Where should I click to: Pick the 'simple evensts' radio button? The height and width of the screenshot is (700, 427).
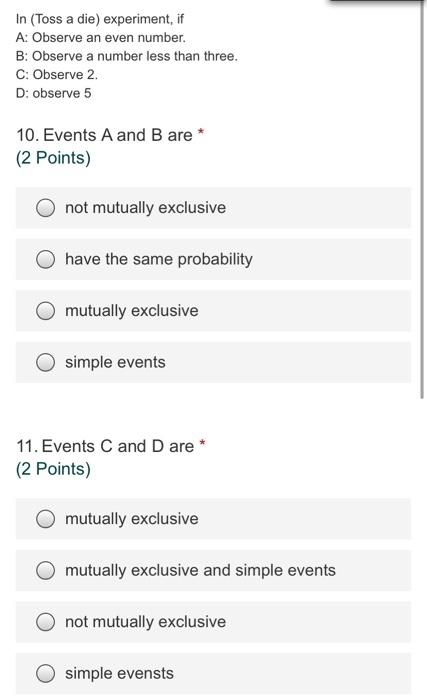pyautogui.click(x=46, y=673)
